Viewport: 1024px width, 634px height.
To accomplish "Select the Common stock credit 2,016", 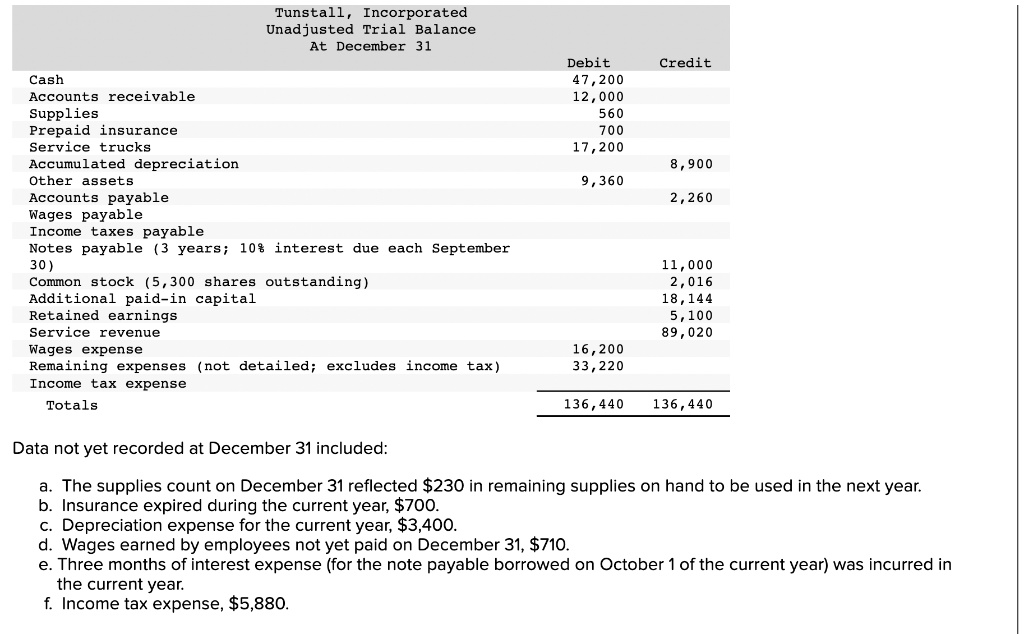I will coord(691,282).
